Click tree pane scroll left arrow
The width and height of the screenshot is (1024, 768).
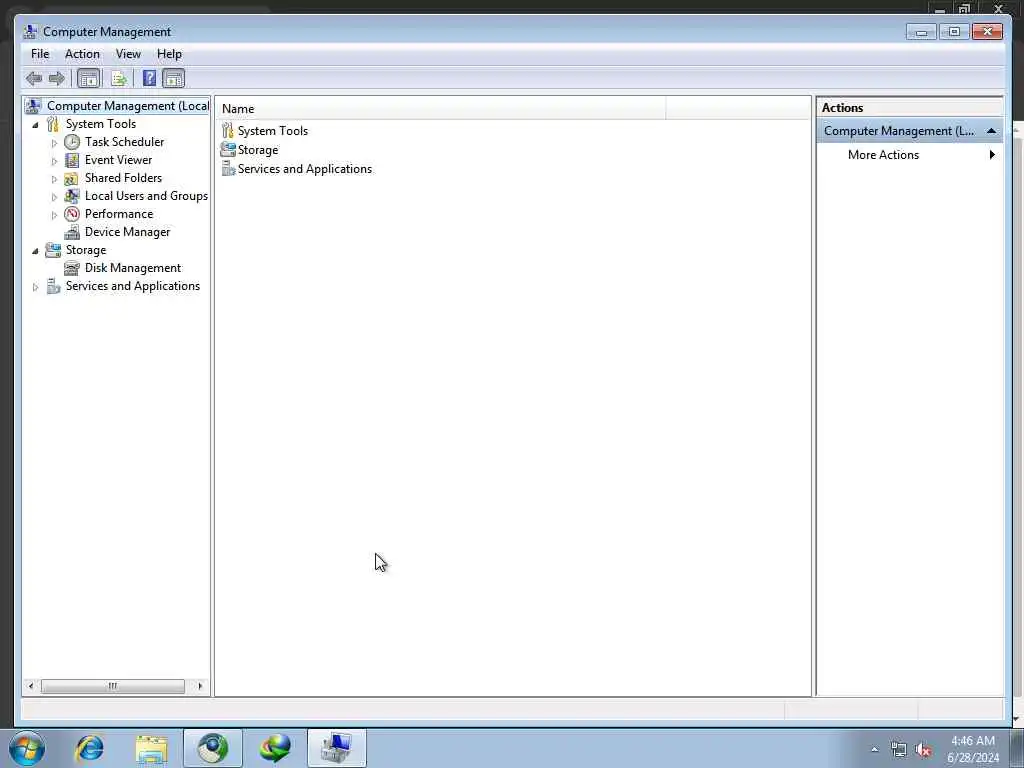[31, 686]
